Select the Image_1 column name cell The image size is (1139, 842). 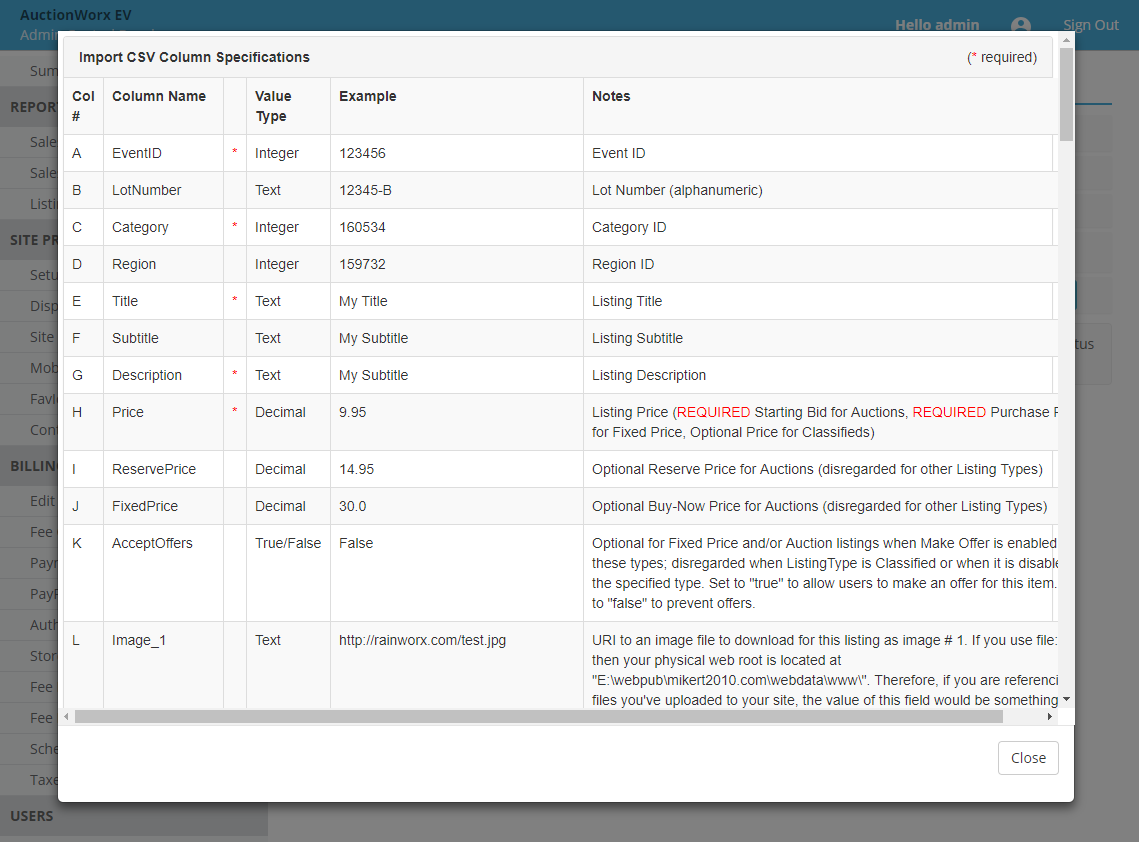163,665
